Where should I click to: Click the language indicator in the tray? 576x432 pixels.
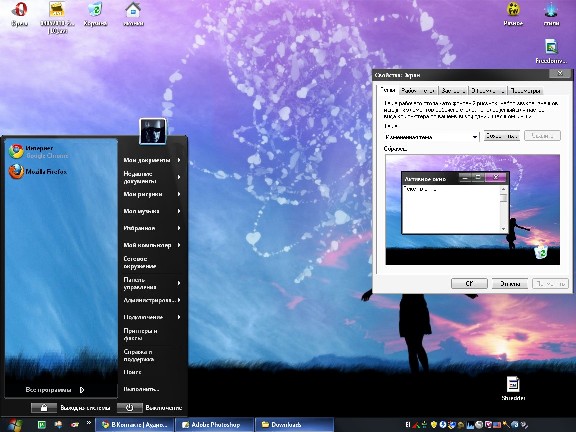(x=408, y=425)
